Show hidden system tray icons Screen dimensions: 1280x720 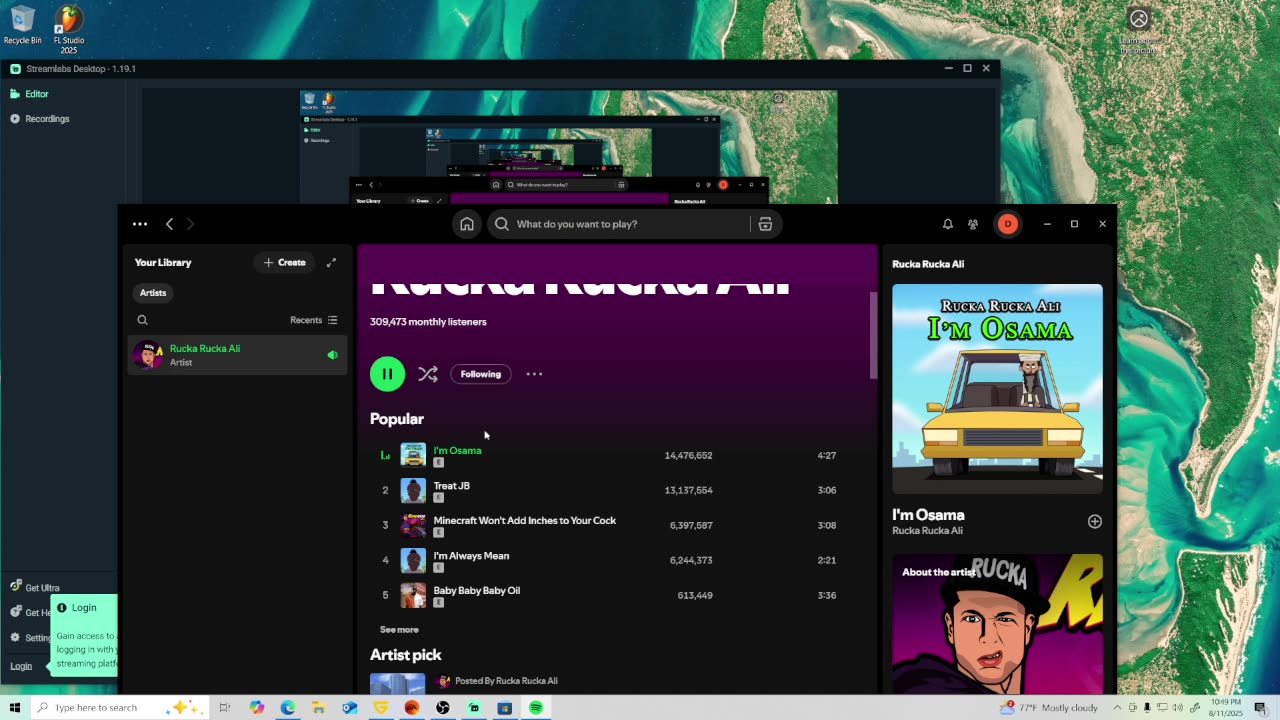1117,708
